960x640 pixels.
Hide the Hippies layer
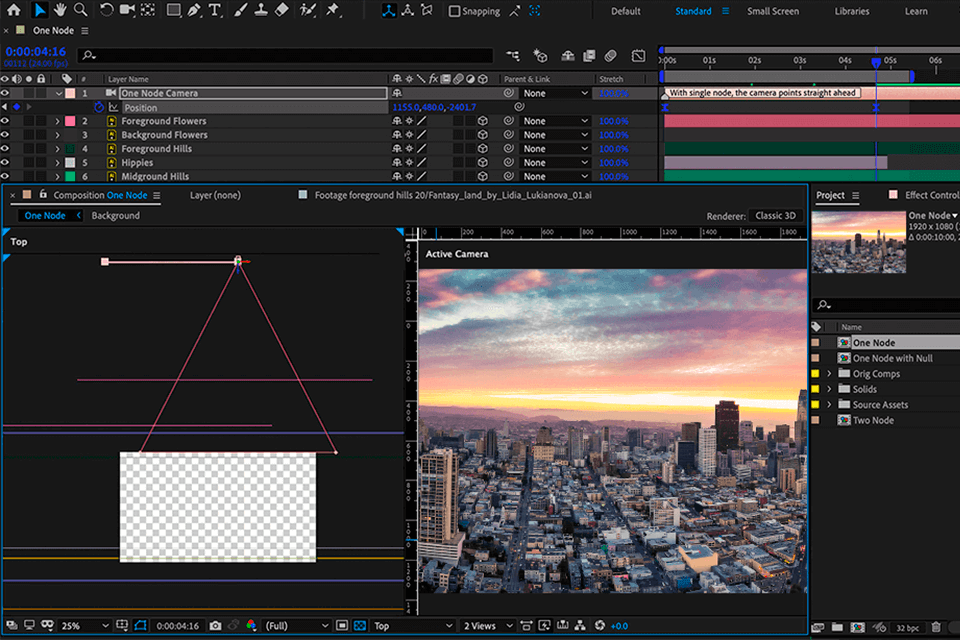pos(5,162)
